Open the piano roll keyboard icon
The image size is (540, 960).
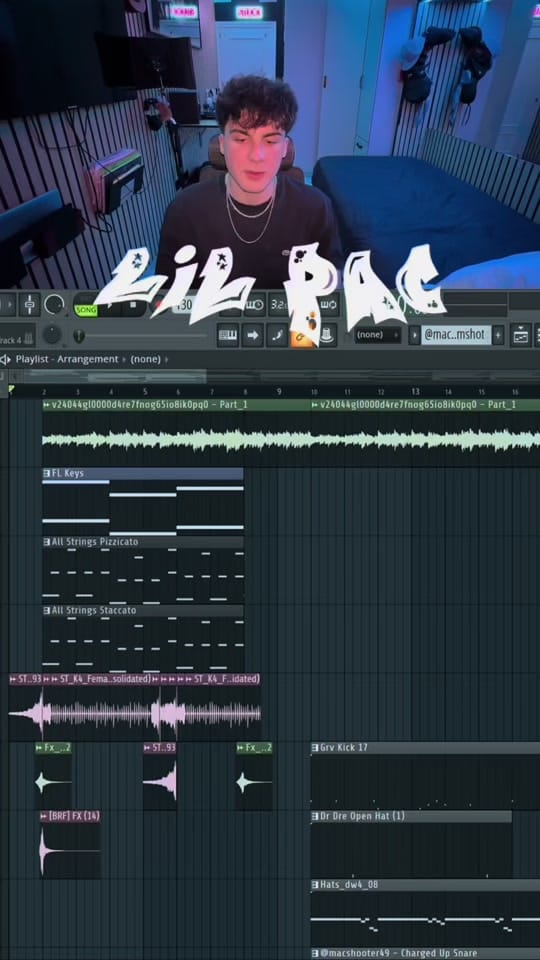[x=228, y=335]
